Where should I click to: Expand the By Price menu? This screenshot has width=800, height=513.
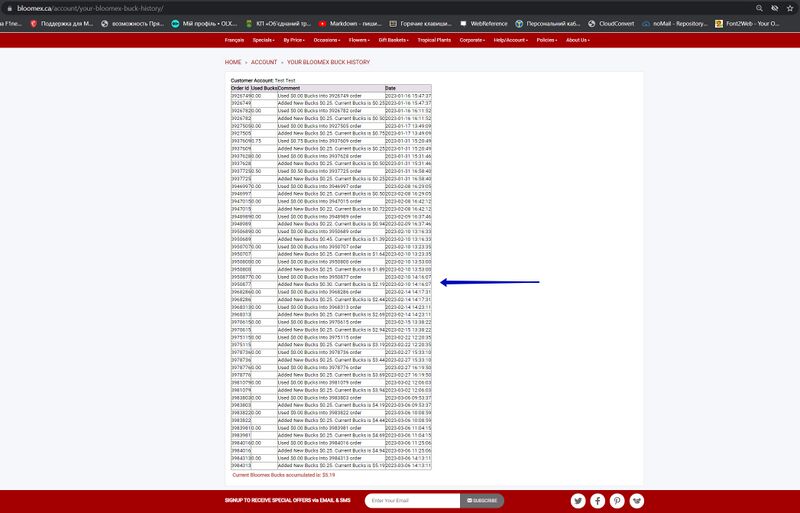tap(294, 40)
